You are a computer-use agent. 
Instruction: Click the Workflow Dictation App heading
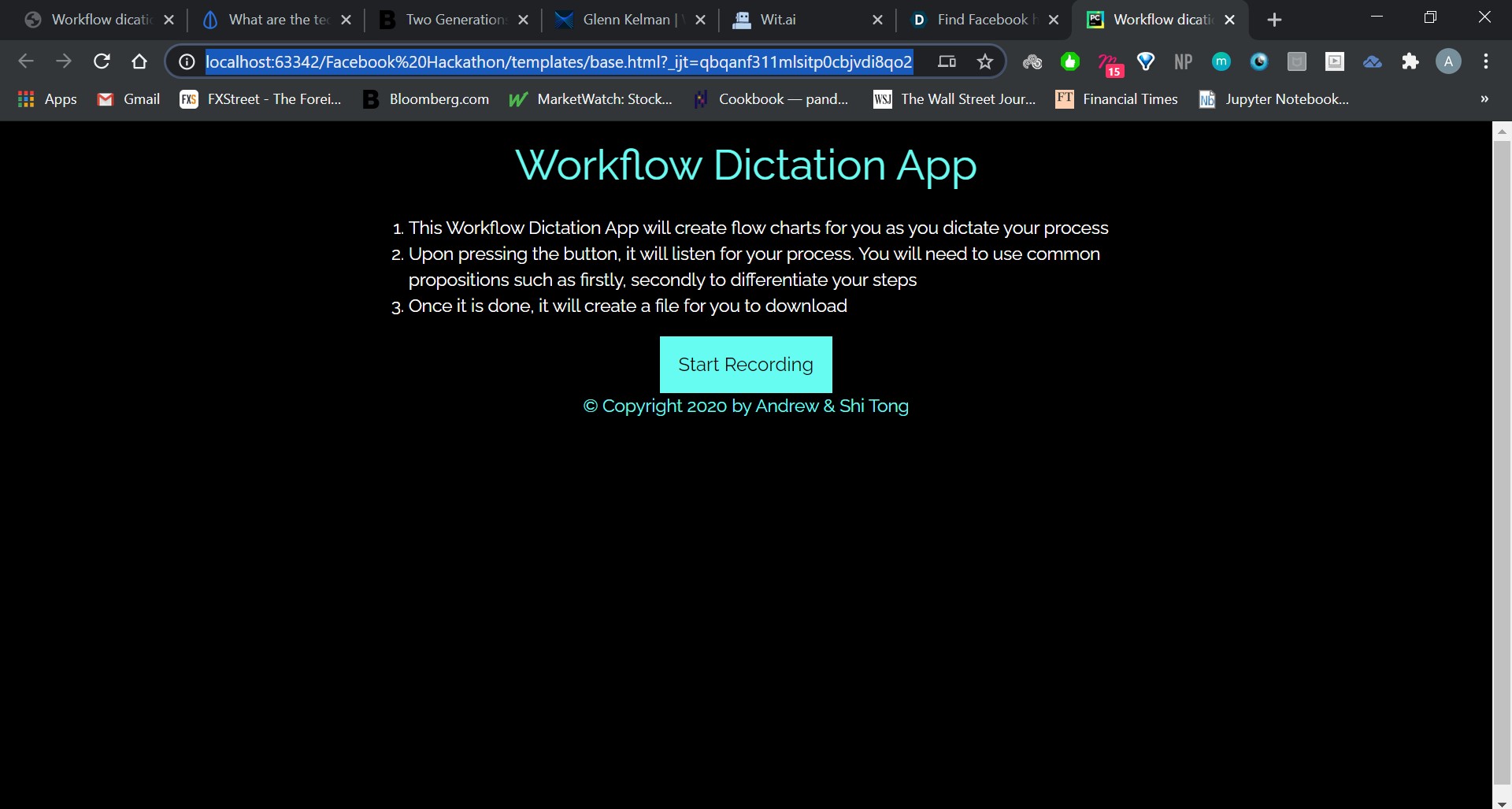pyautogui.click(x=746, y=165)
